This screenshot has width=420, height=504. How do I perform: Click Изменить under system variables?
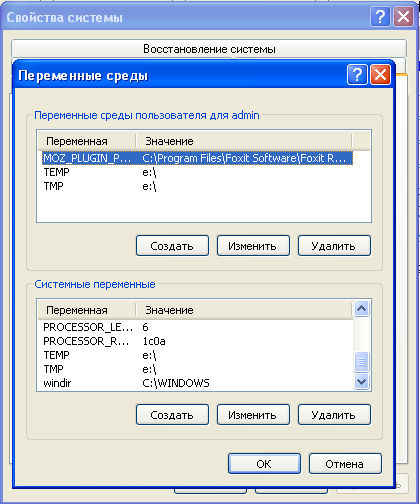[253, 415]
